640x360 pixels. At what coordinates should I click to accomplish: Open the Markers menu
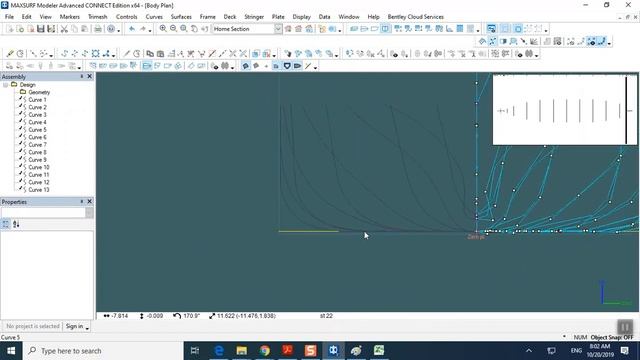click(x=69, y=17)
